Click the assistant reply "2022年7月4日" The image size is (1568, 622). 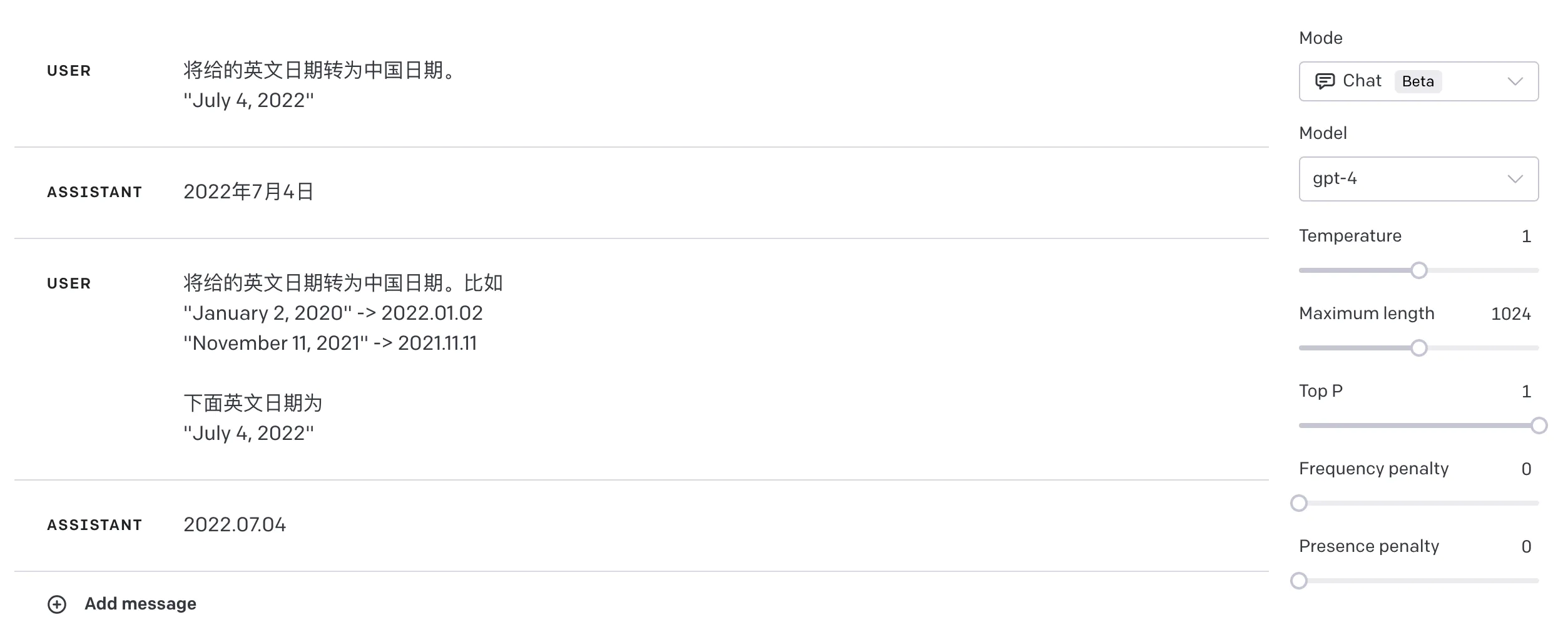click(248, 191)
